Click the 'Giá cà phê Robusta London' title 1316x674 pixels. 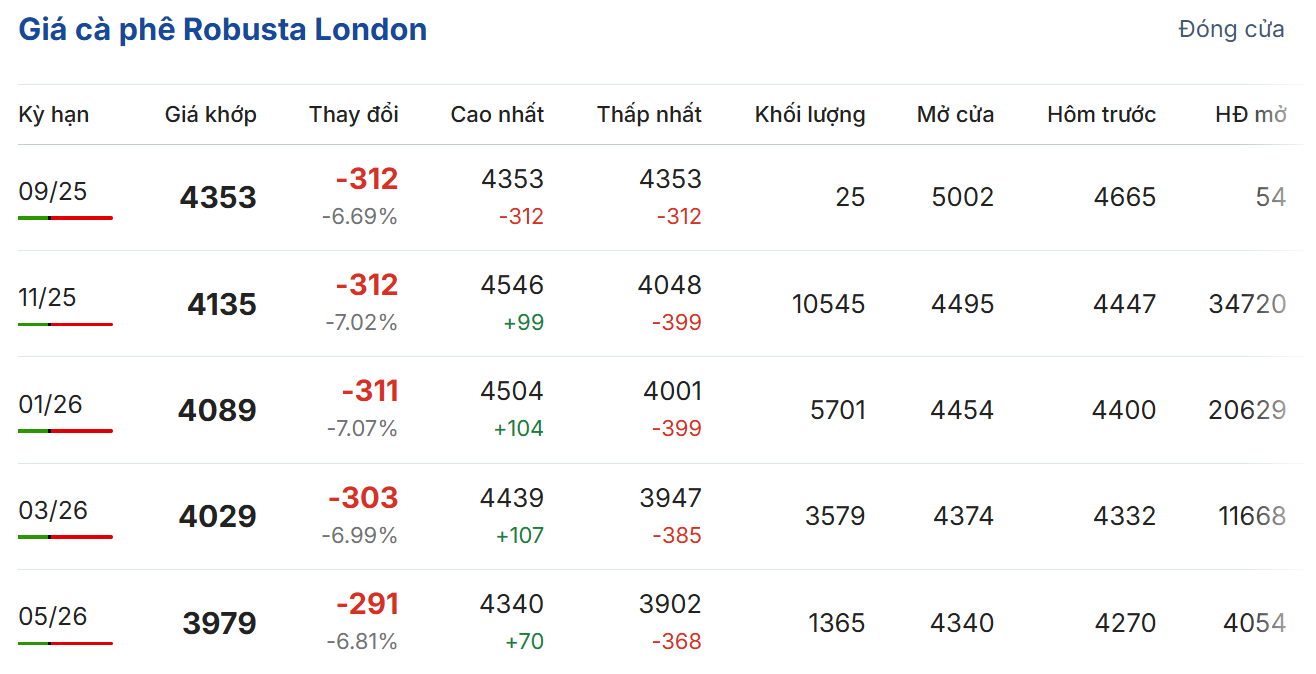(x=223, y=30)
